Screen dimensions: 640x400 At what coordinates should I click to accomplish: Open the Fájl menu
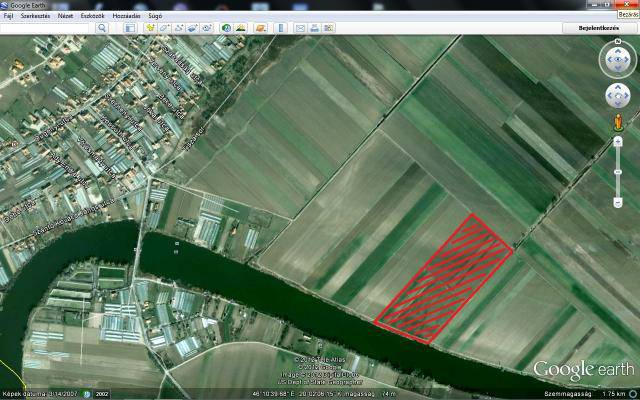point(8,17)
